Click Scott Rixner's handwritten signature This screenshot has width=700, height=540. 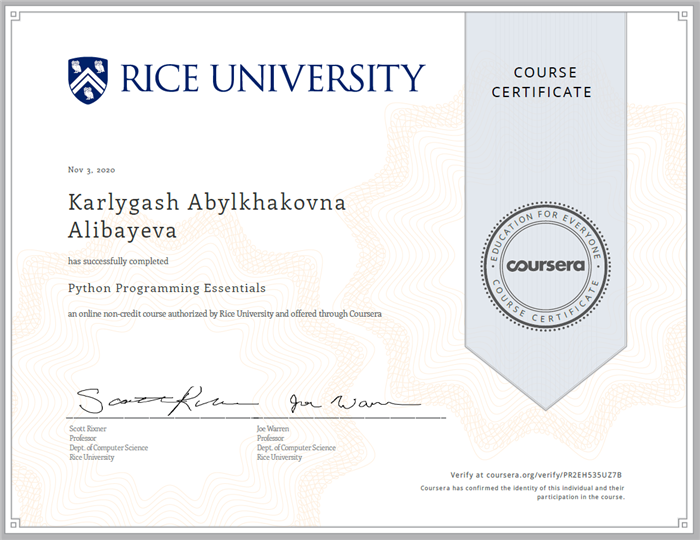coord(150,402)
